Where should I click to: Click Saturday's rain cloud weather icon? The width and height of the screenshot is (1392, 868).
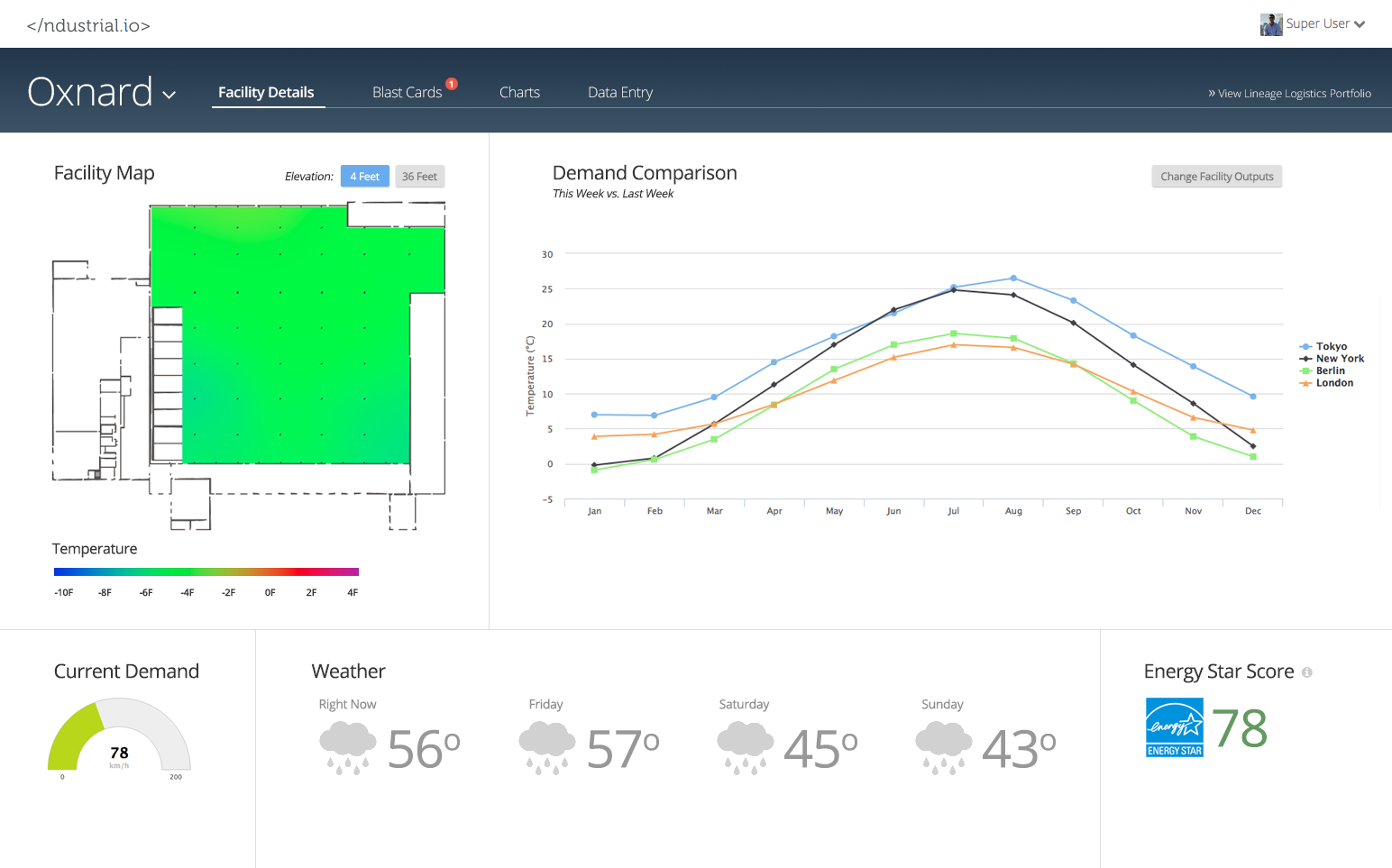(745, 749)
